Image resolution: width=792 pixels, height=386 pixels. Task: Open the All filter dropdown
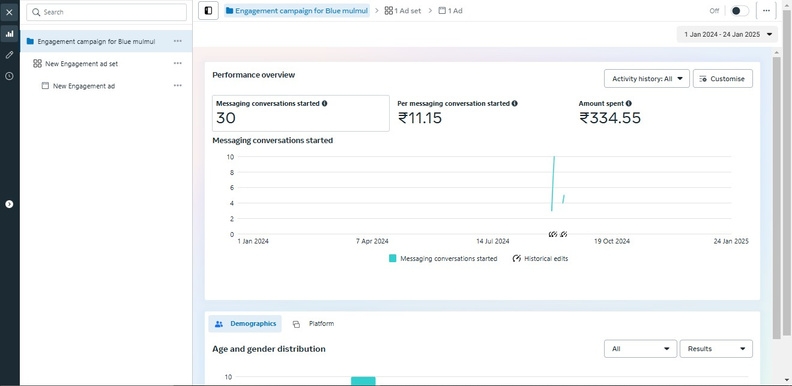(x=640, y=349)
